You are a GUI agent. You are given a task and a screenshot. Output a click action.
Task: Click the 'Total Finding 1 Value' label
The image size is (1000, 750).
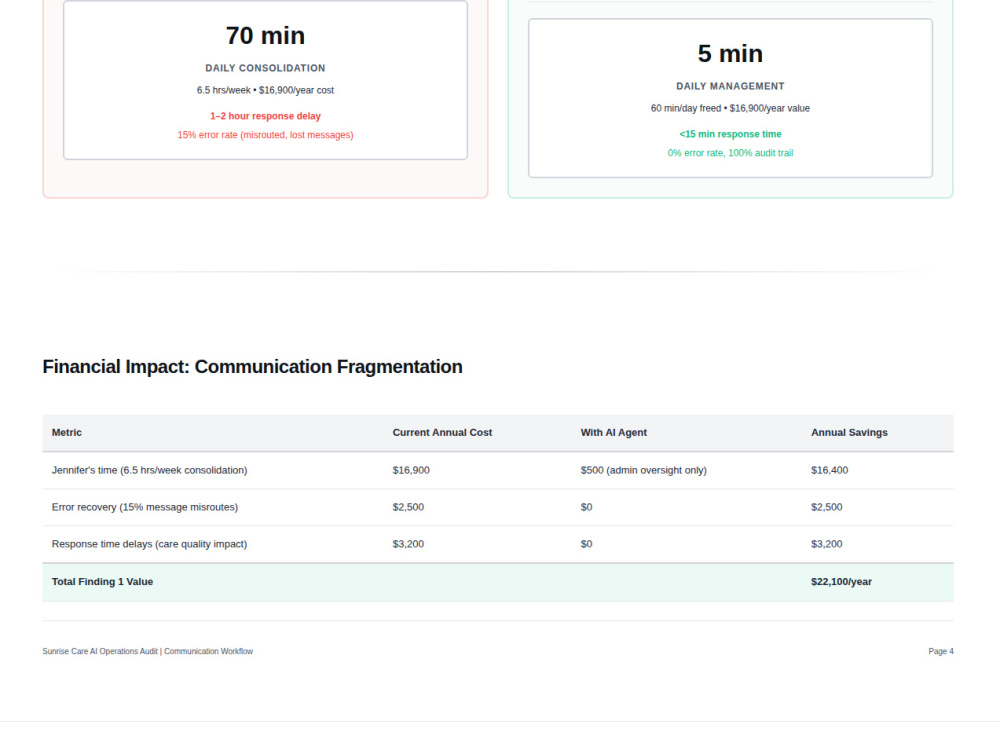[x=102, y=582]
